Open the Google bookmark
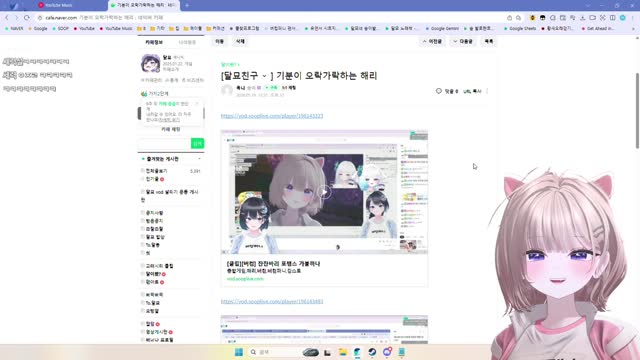The height and width of the screenshot is (360, 640). point(38,29)
